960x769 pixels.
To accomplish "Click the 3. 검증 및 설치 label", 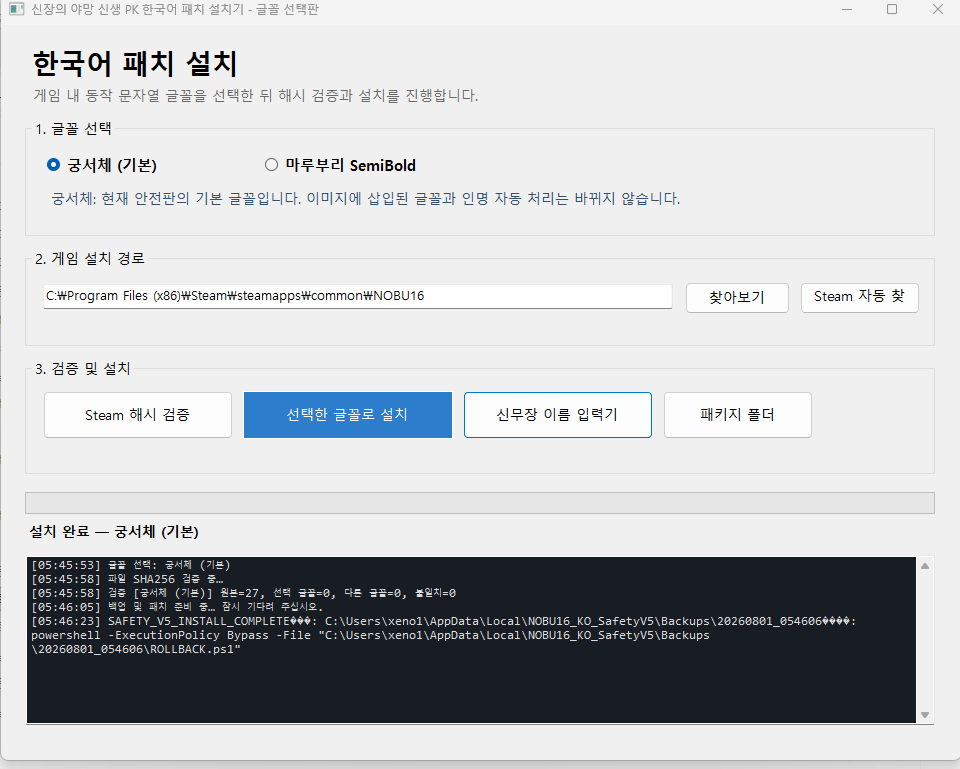I will click(83, 369).
